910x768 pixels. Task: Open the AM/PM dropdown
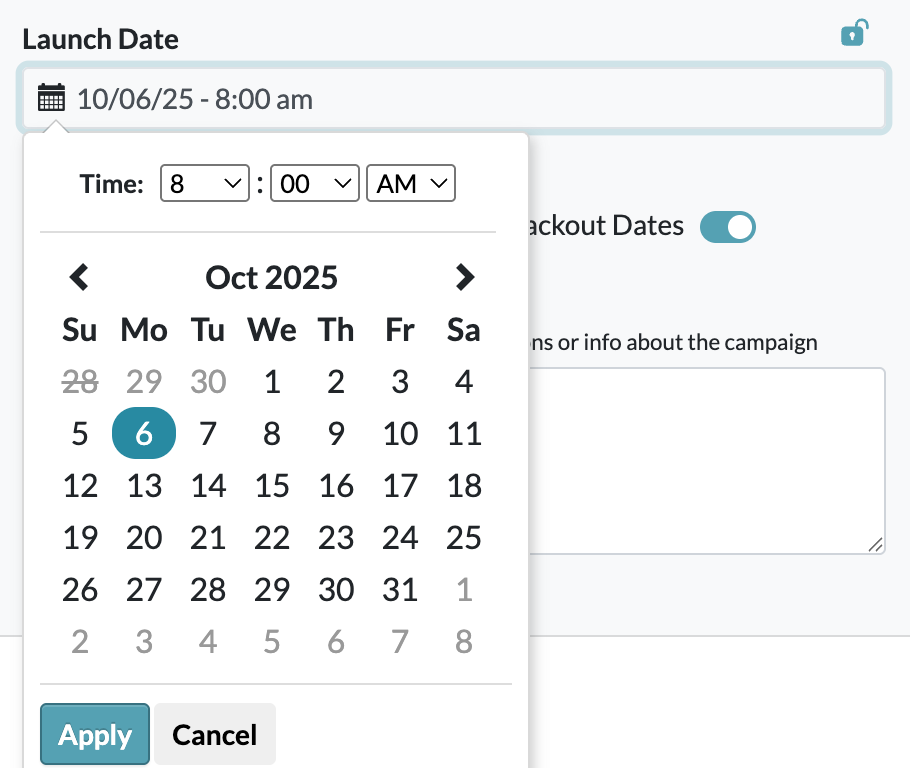[x=411, y=184]
